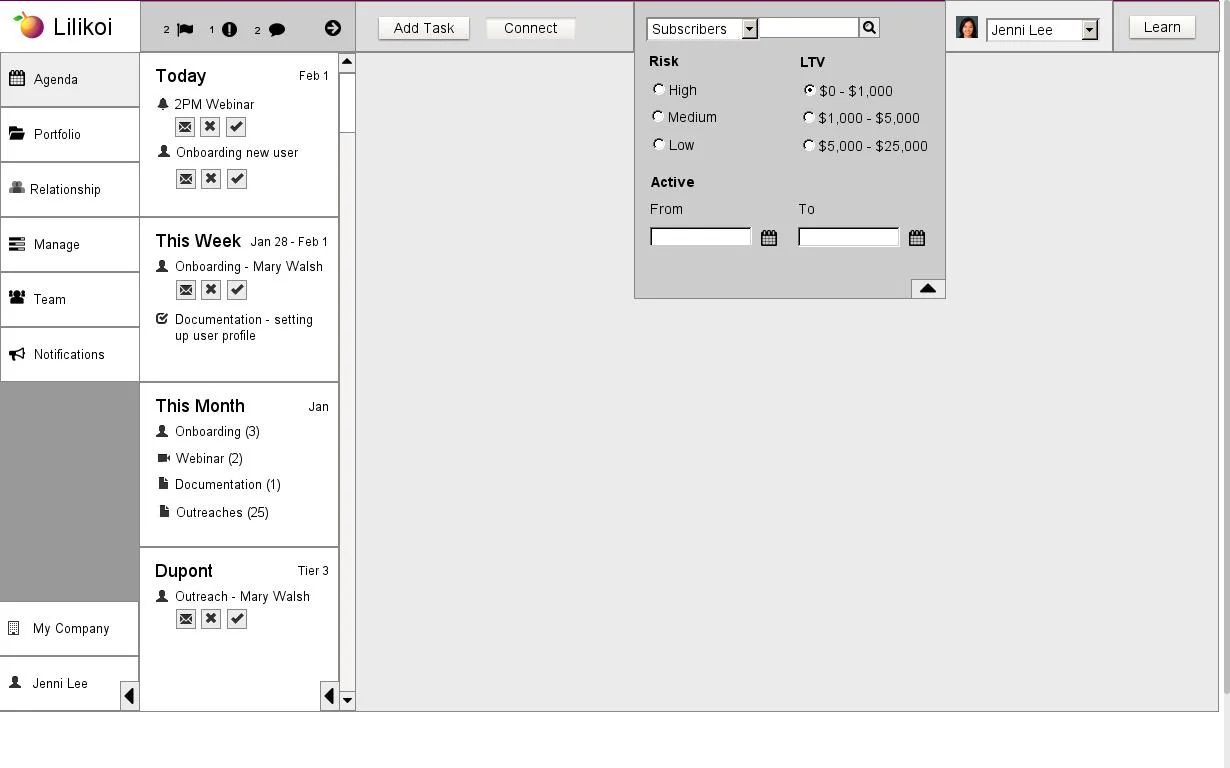Click the To date input field
This screenshot has height=768, width=1230.
848,237
